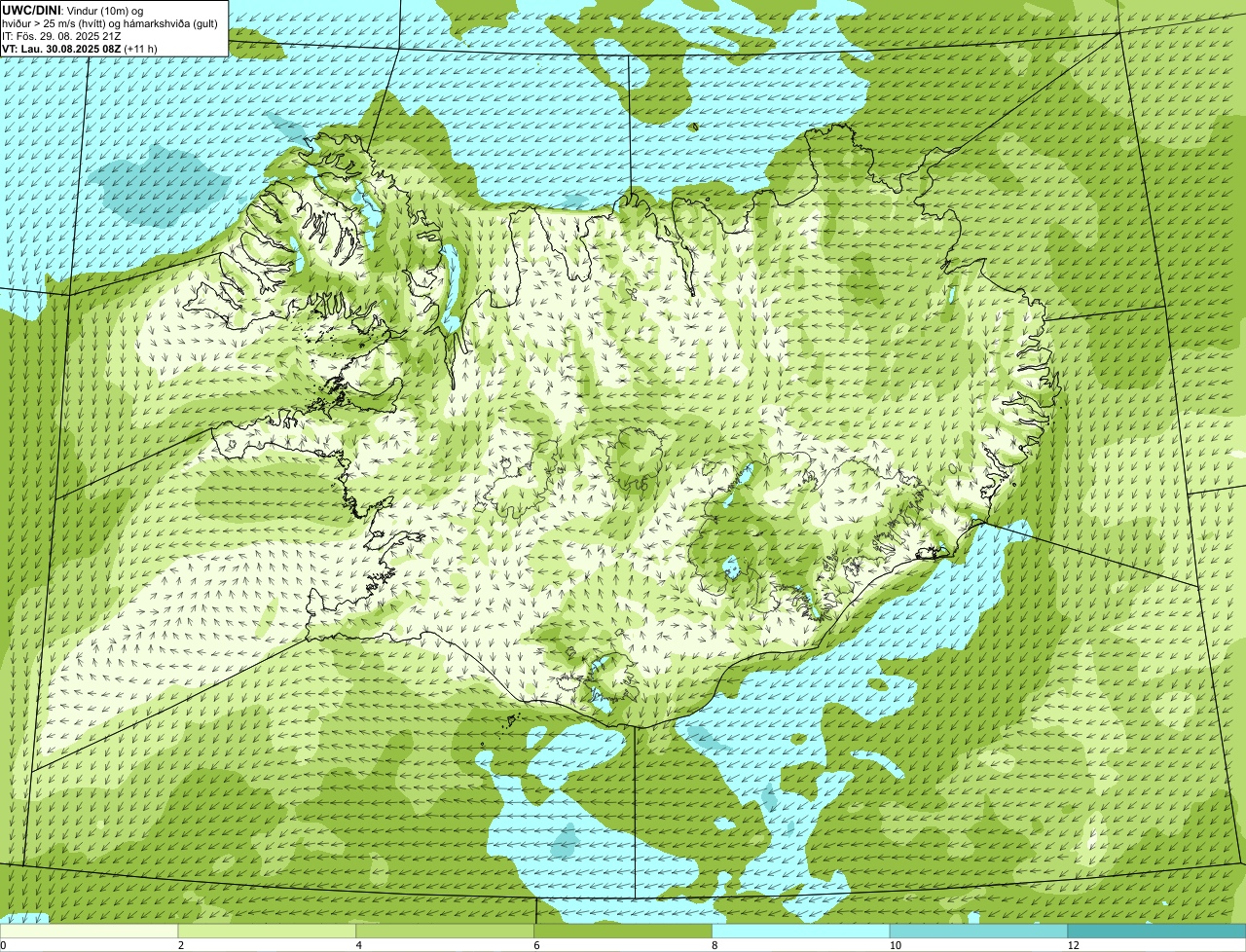Click the colorbar tick label '4'

359,945
